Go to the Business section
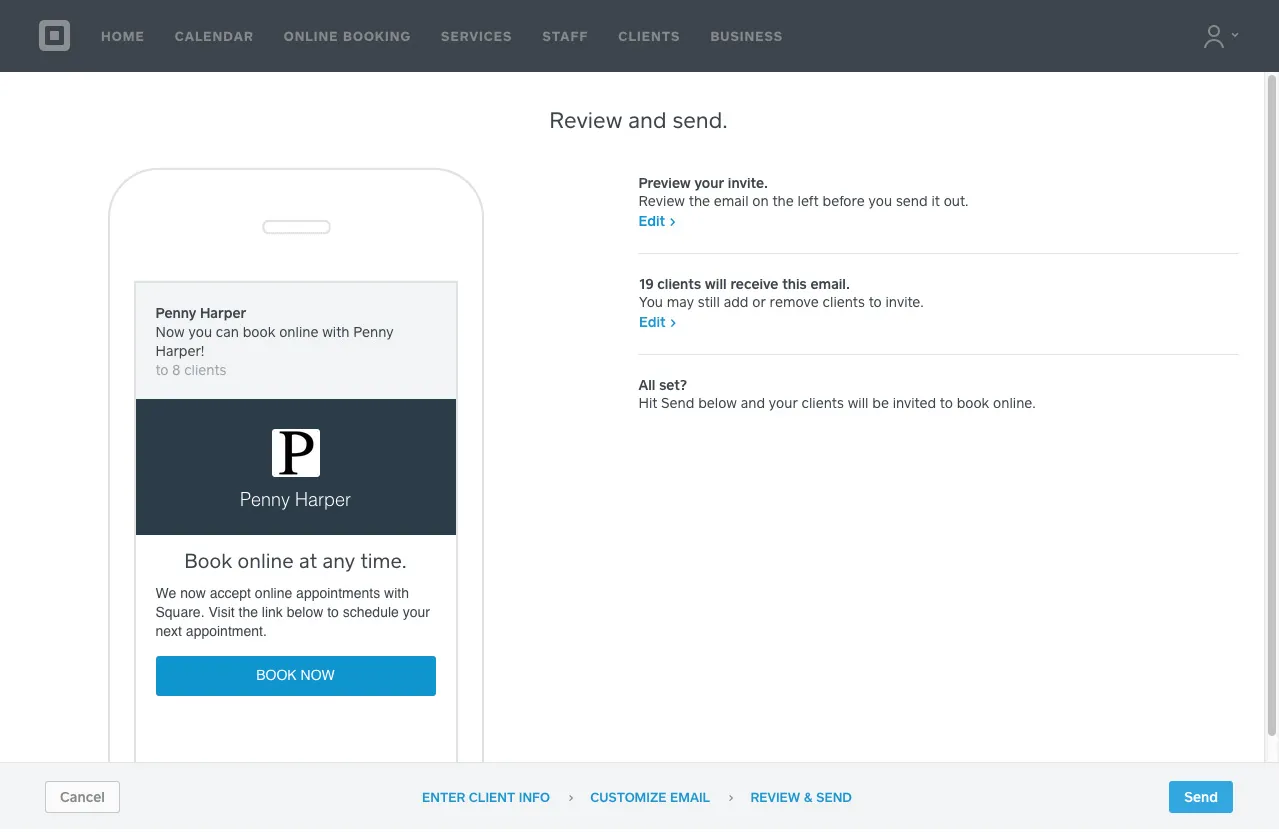Screen dimensions: 1279x832 click(746, 36)
